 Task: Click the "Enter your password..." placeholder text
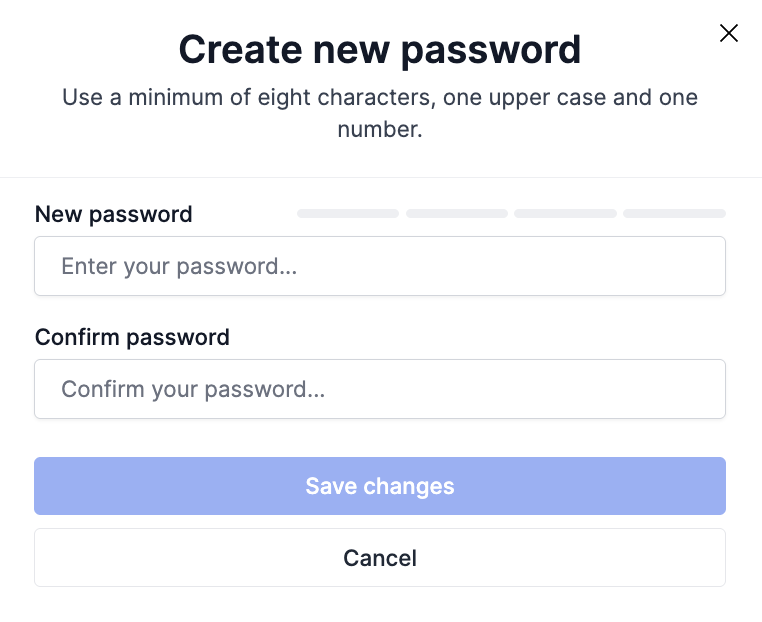click(x=179, y=266)
